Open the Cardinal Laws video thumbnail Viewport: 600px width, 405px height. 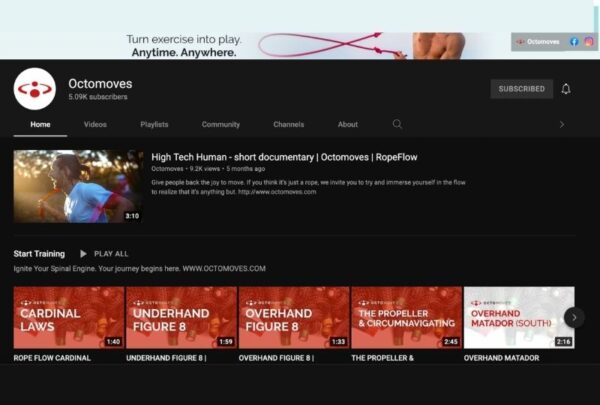68,318
